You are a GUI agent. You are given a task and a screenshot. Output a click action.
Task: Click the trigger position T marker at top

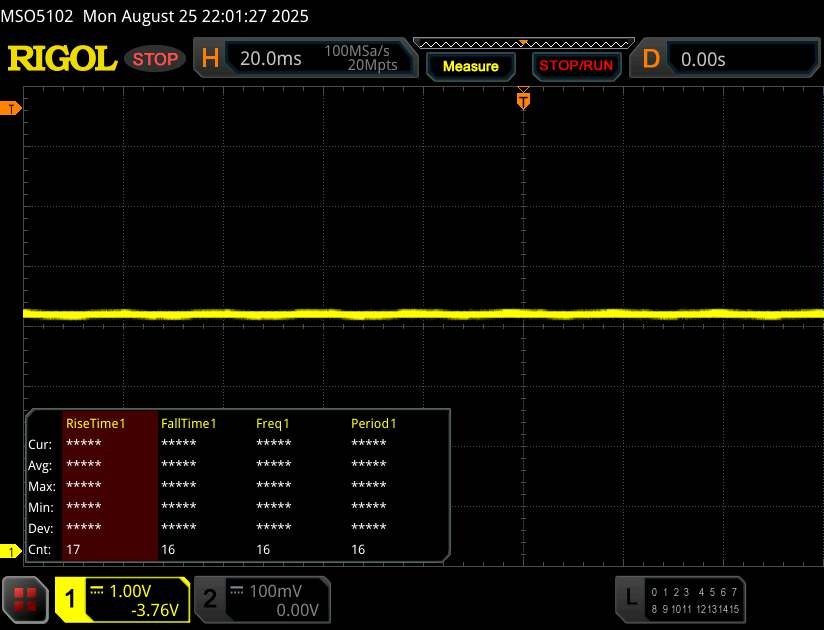pos(523,100)
